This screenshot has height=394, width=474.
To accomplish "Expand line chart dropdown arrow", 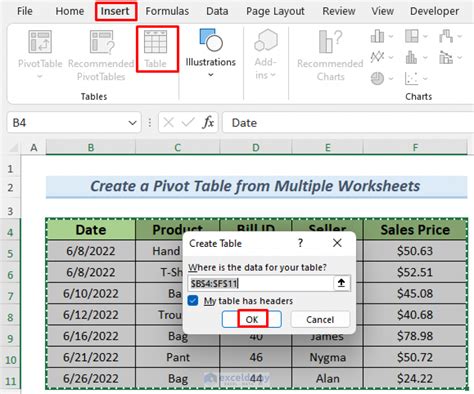I will pos(391,58).
